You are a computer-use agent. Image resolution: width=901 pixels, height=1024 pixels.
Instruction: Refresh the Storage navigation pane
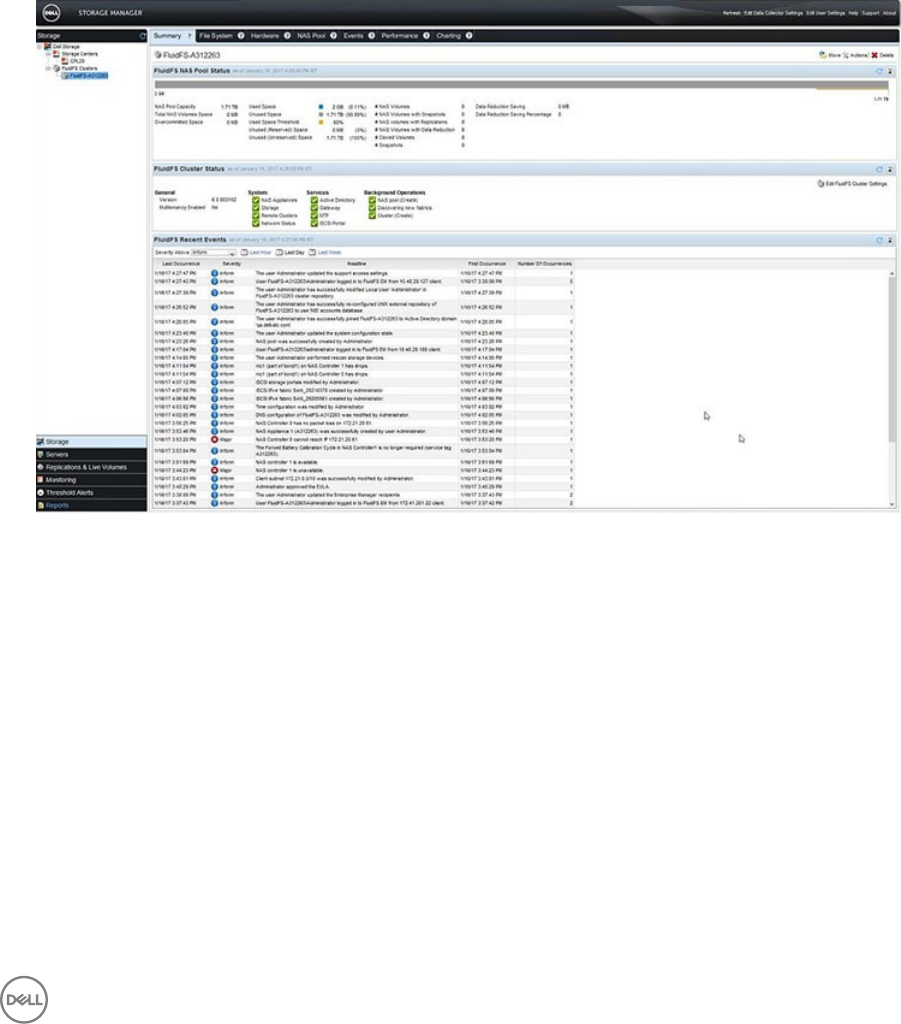coord(142,36)
